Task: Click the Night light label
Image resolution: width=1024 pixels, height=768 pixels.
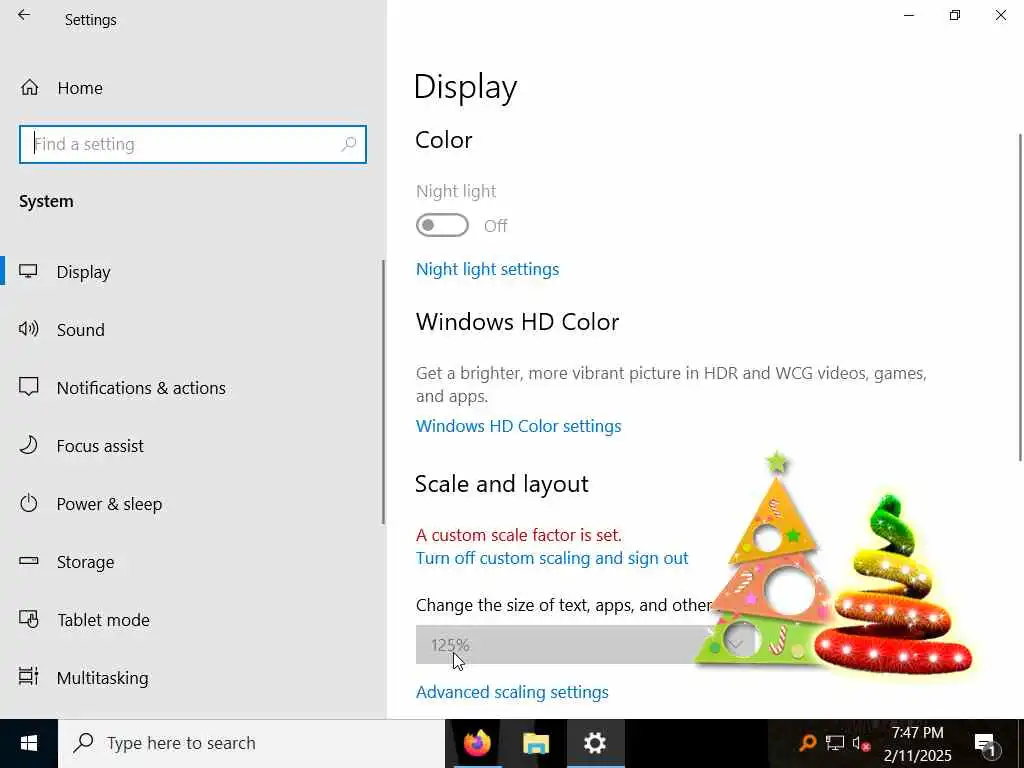Action: point(456,191)
